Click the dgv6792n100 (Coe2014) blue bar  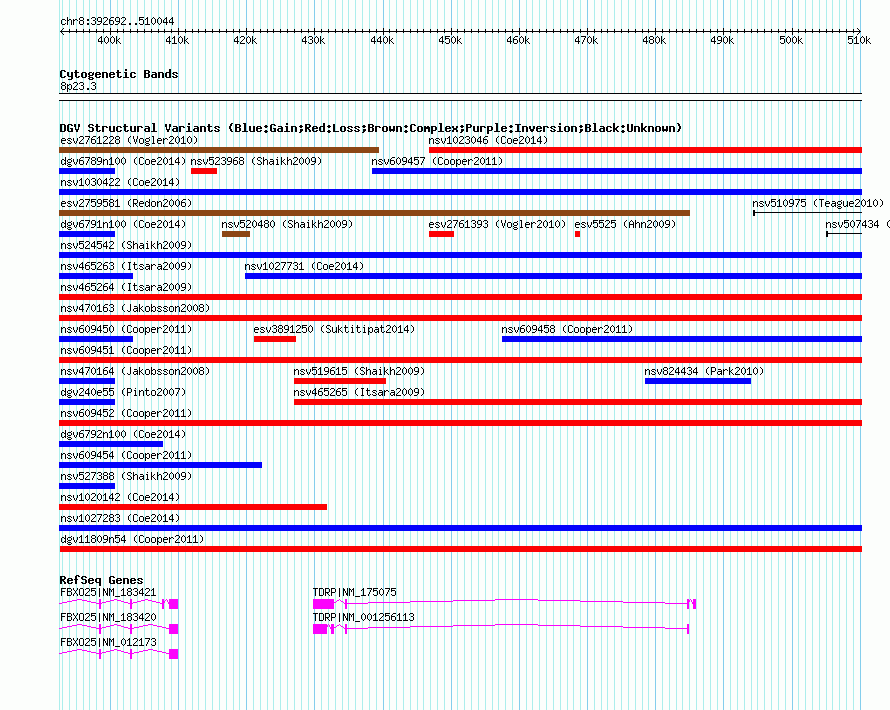(111, 444)
